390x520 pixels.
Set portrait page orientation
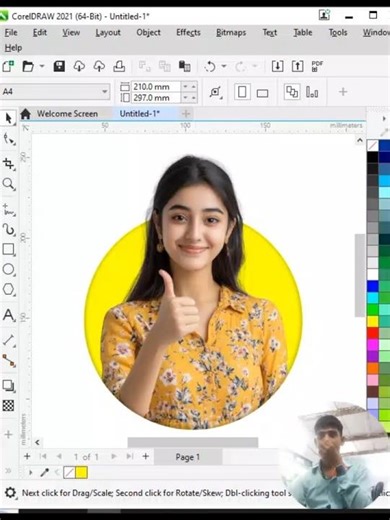[x=242, y=92]
